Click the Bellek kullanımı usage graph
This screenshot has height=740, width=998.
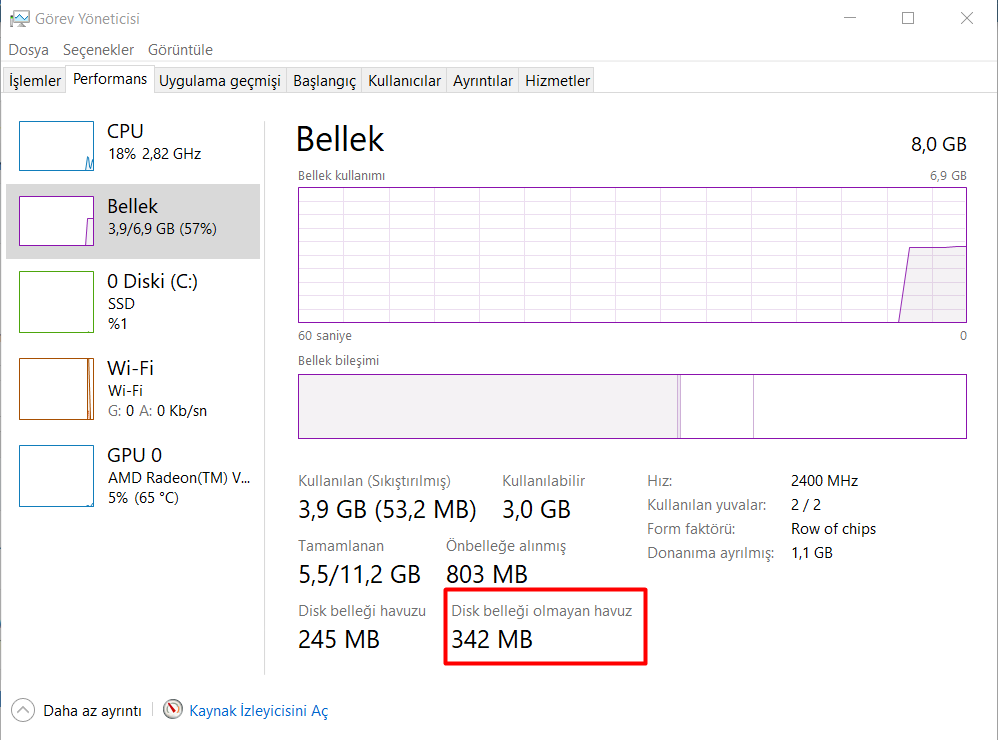pos(632,255)
